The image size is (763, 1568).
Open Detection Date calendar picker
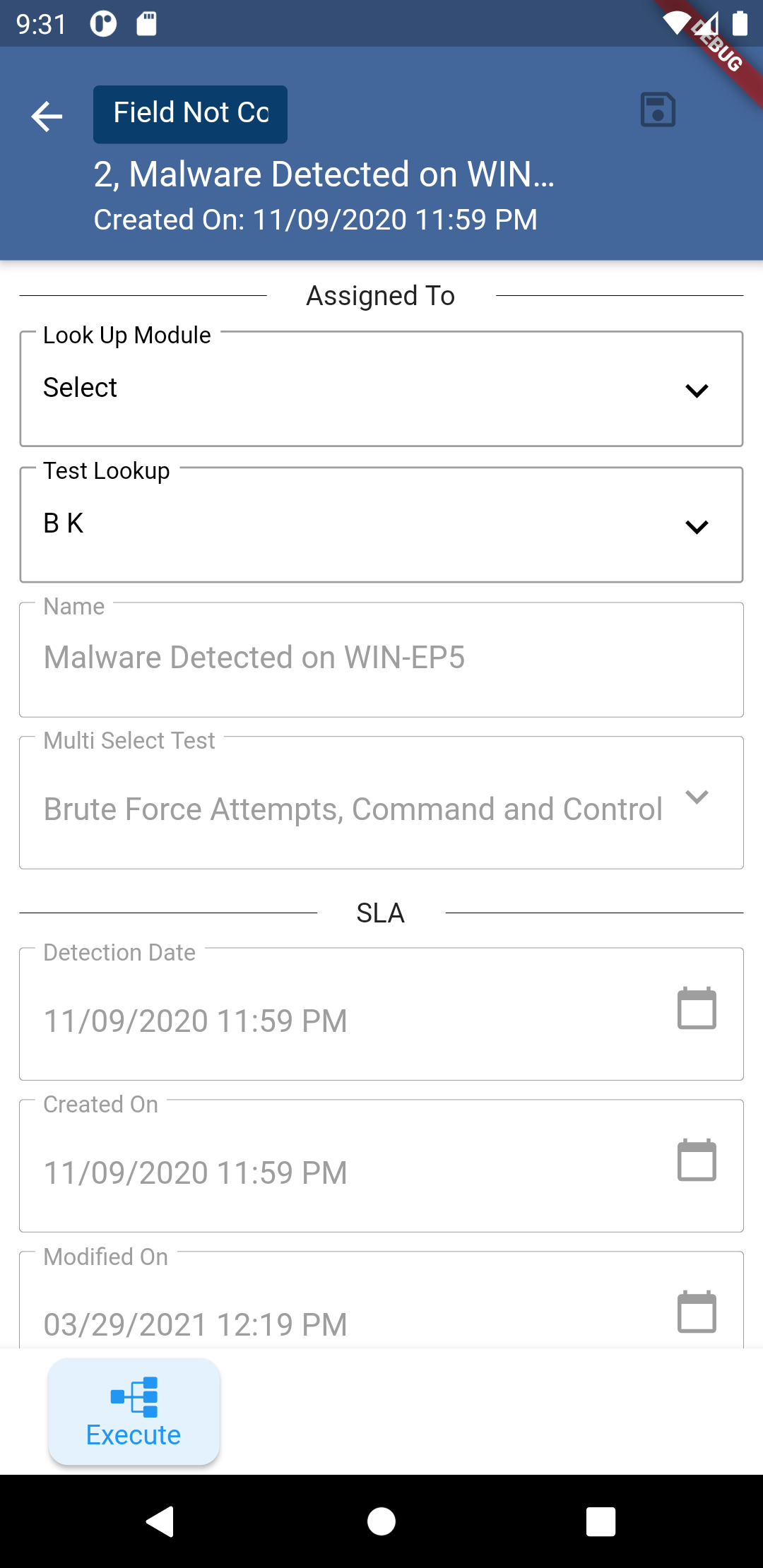[697, 1009]
